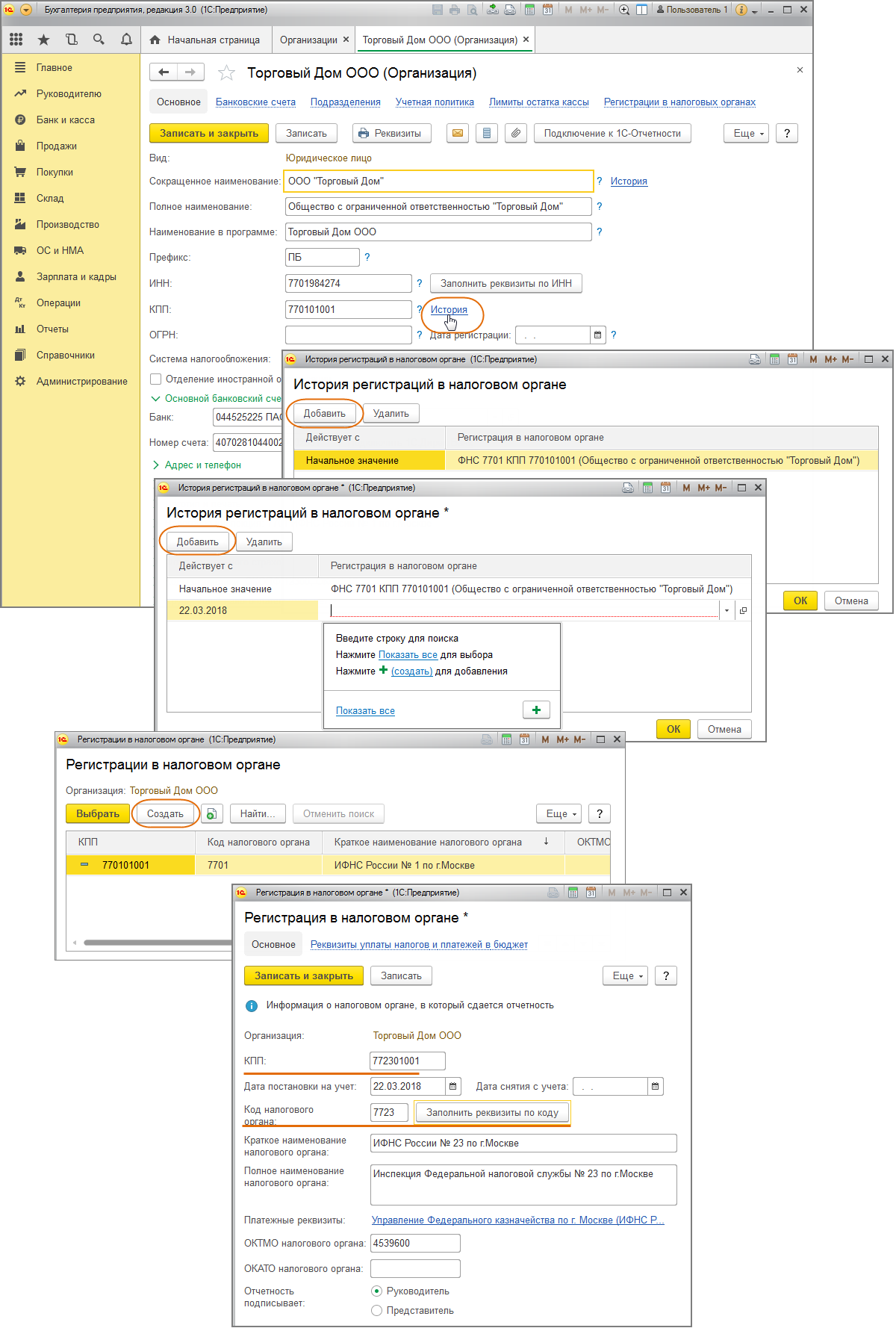Open the Еще dropdown in organization form

click(x=747, y=133)
